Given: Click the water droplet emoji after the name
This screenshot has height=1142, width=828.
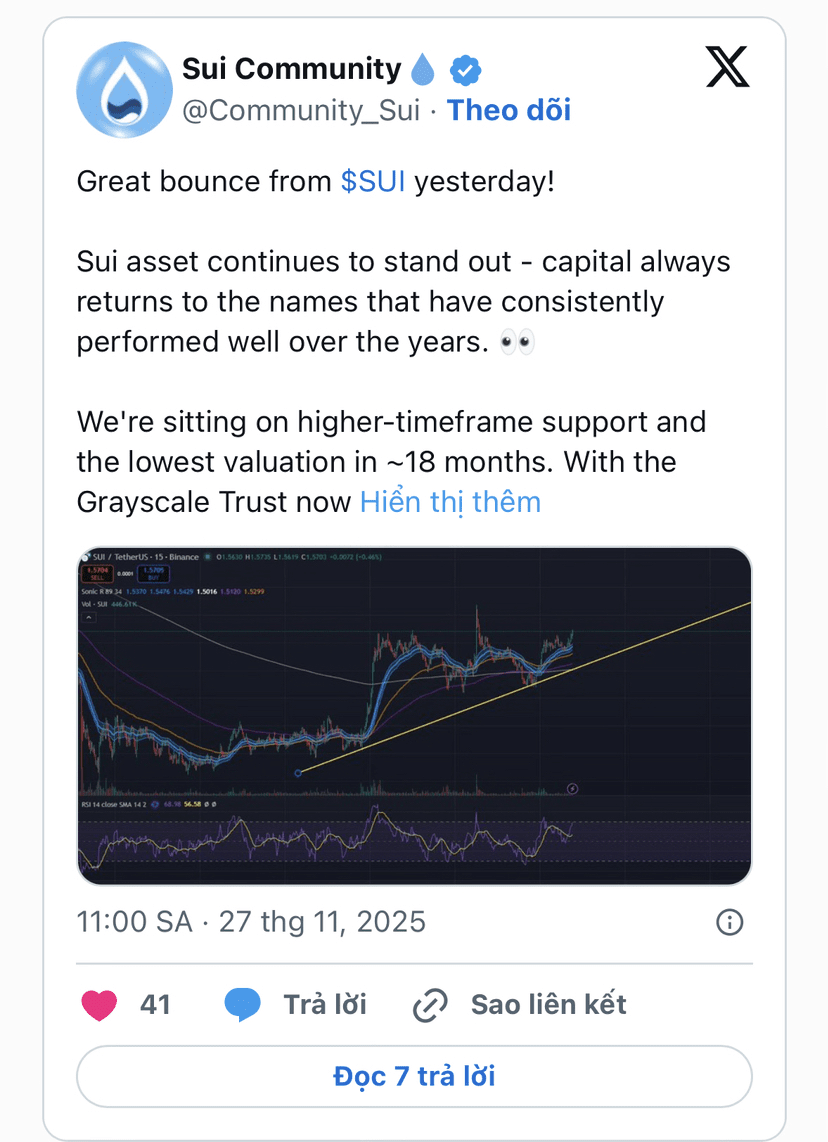Looking at the screenshot, I should pyautogui.click(x=423, y=69).
